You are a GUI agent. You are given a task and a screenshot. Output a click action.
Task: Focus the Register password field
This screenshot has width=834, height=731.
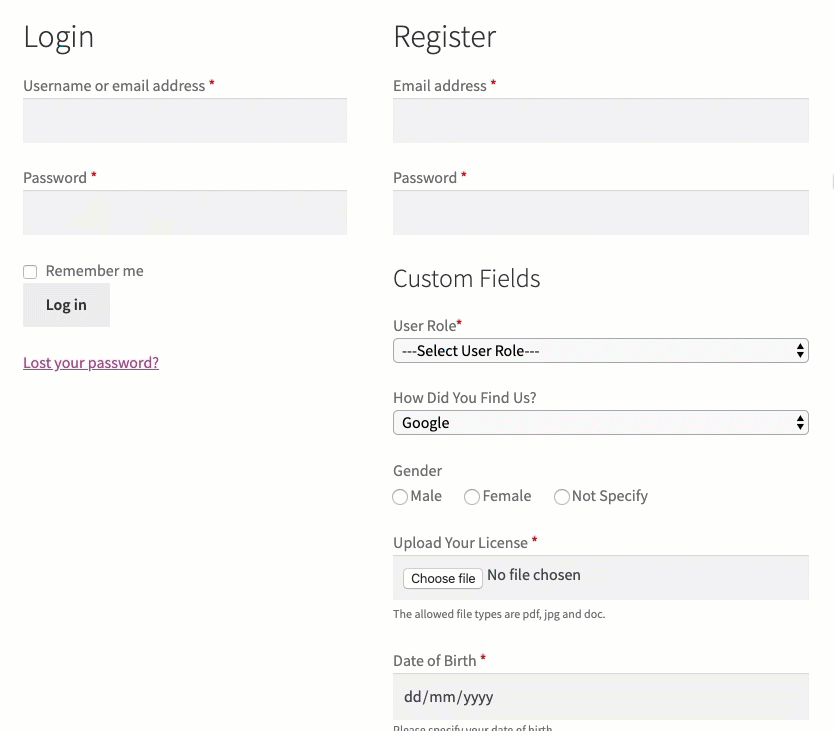click(x=600, y=212)
